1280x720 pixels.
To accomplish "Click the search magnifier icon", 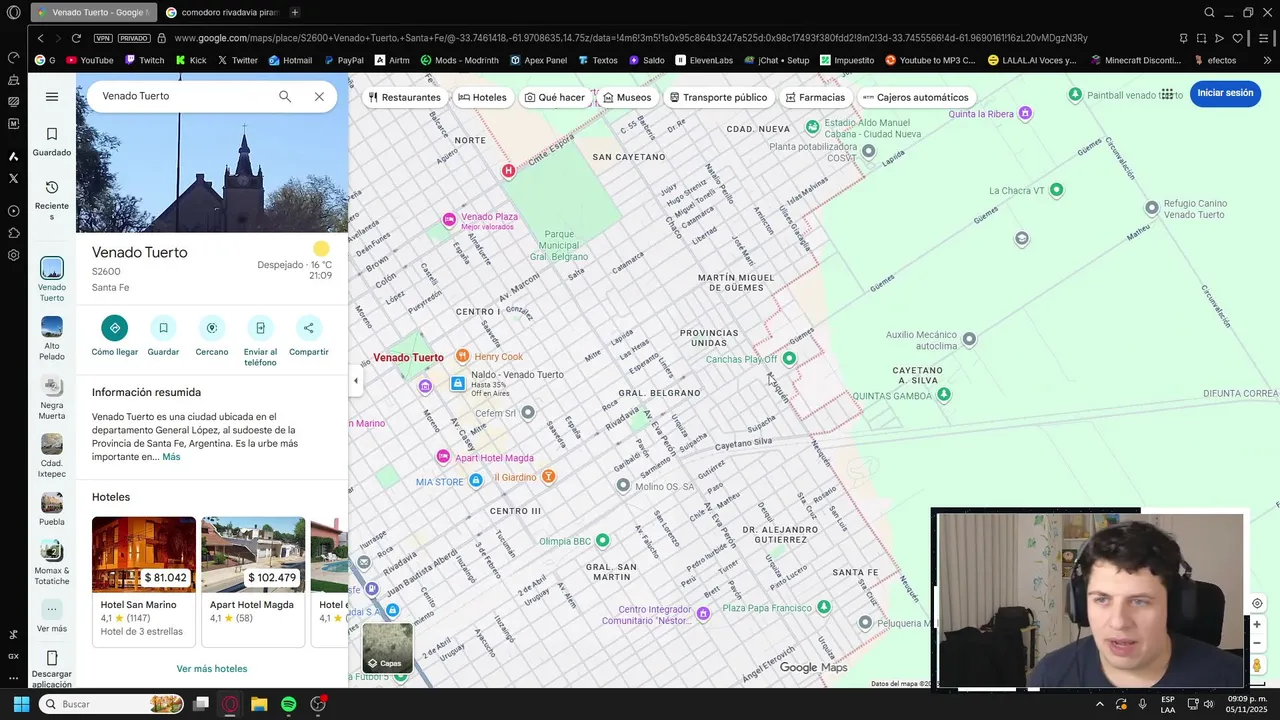I will [285, 96].
